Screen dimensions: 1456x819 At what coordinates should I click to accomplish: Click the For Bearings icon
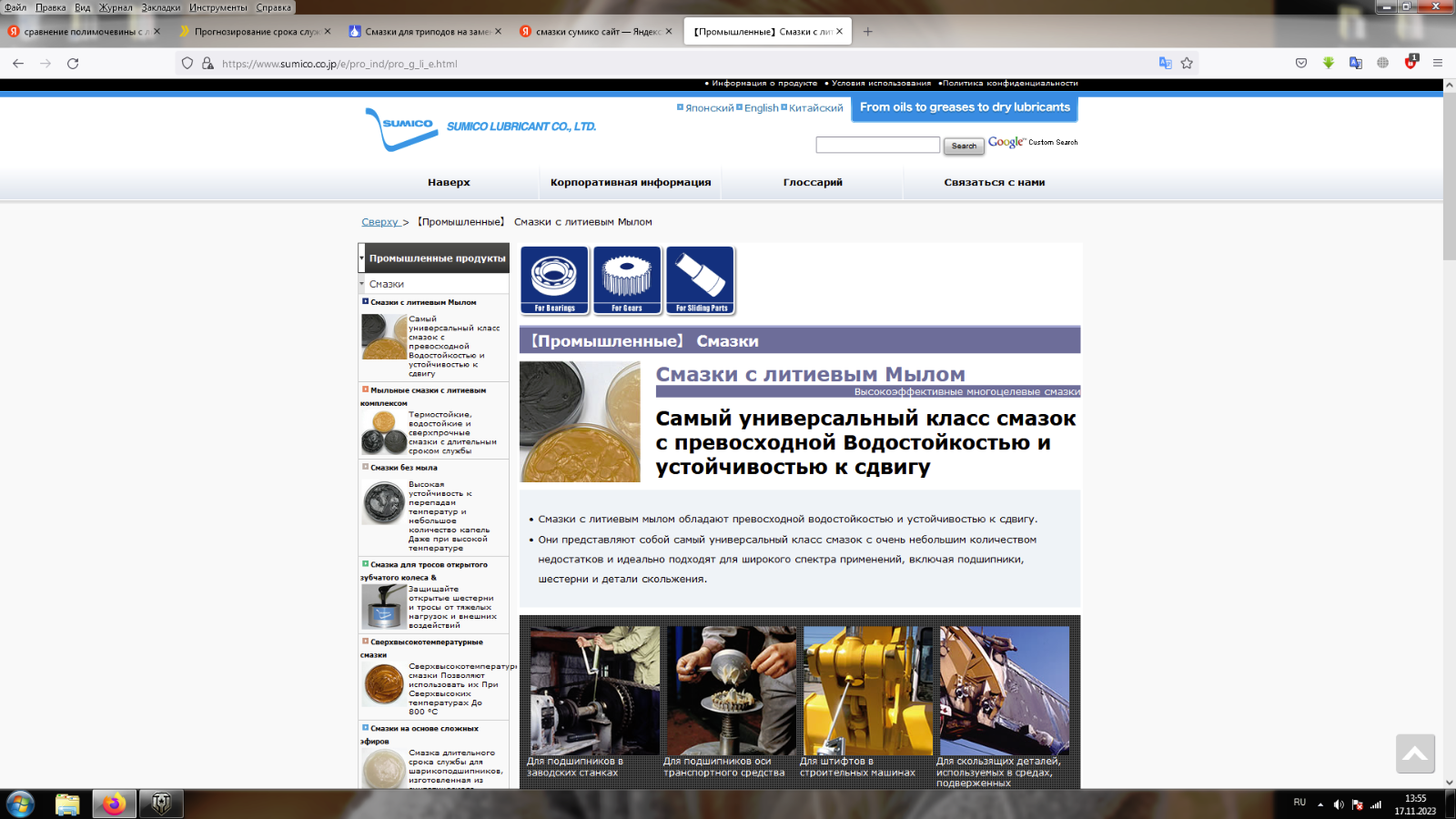pyautogui.click(x=554, y=280)
